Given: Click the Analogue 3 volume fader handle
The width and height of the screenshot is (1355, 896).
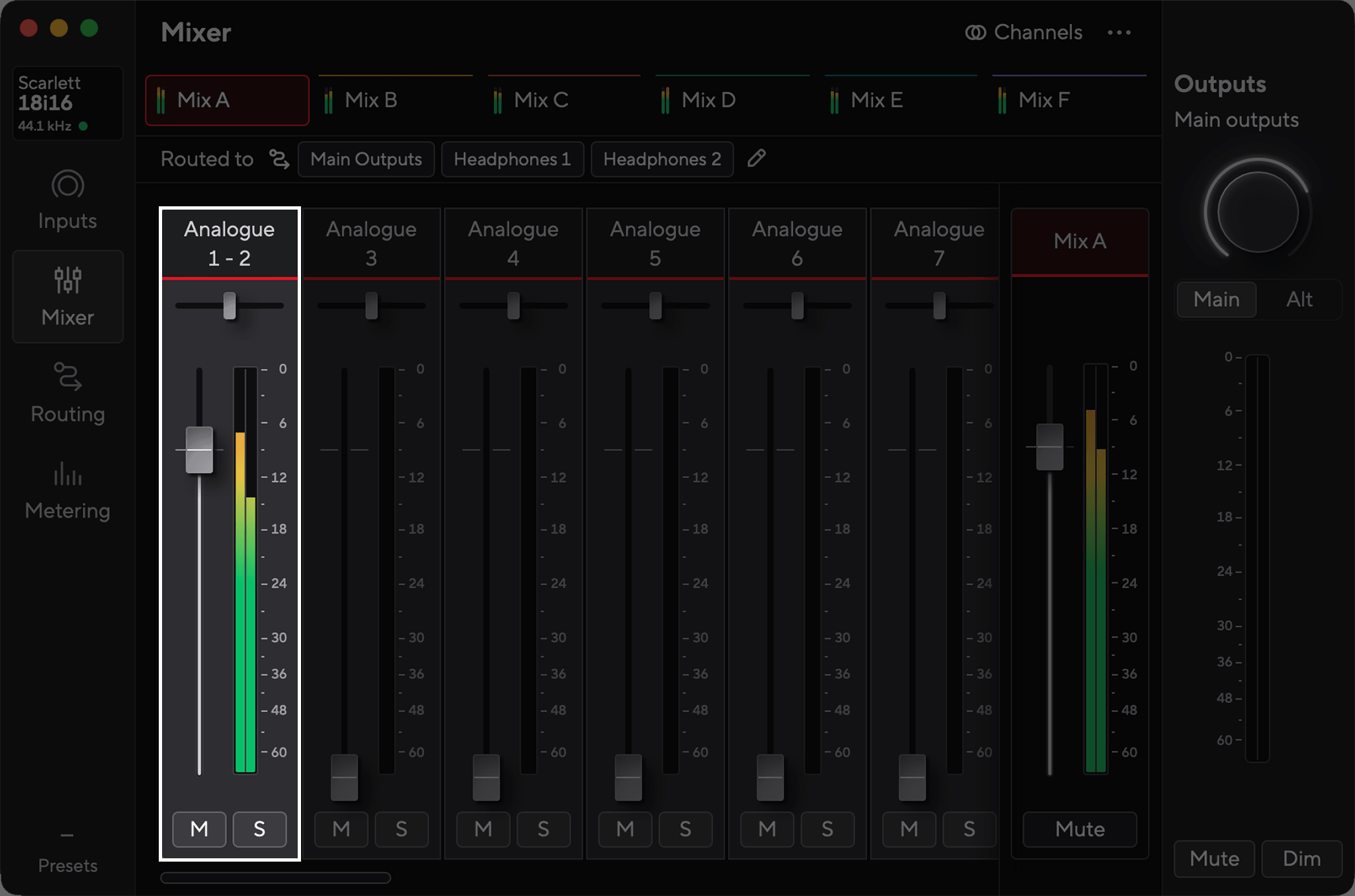Looking at the screenshot, I should [344, 777].
